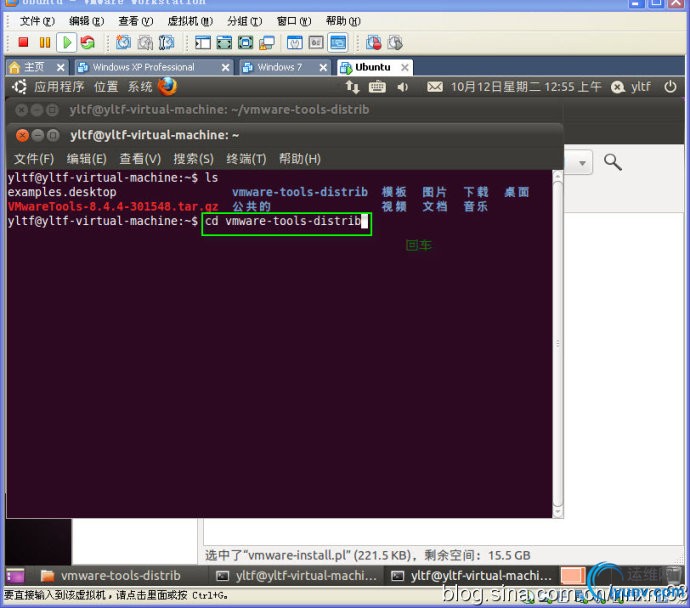Viewport: 690px width, 608px height.
Task: Open the 系统 system menu
Action: click(140, 87)
